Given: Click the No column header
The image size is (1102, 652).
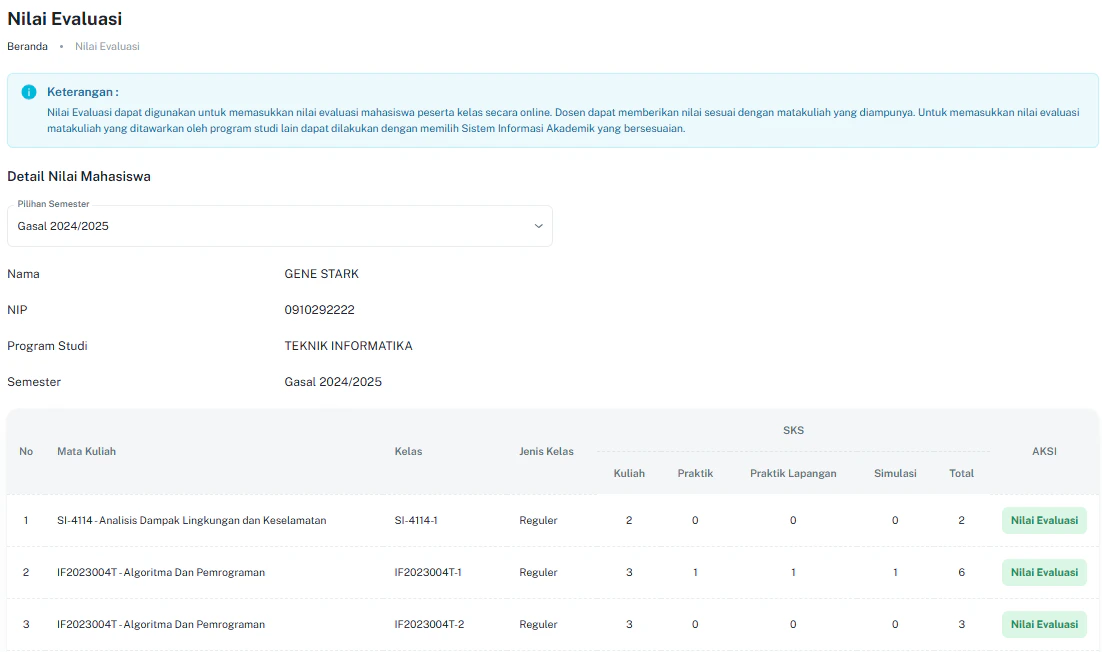Looking at the screenshot, I should click(26, 452).
